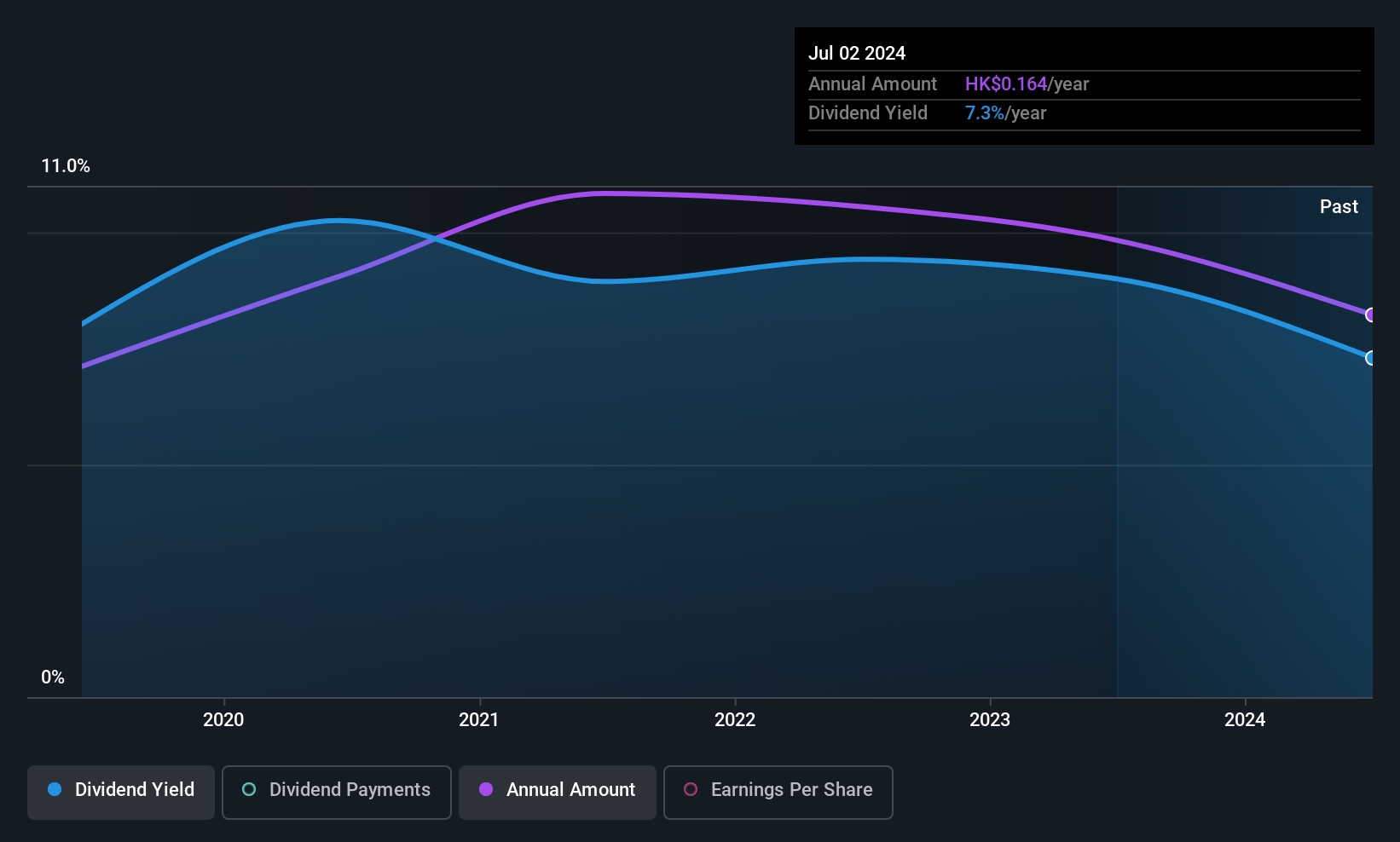Click the 2020 x-axis label

tap(223, 720)
